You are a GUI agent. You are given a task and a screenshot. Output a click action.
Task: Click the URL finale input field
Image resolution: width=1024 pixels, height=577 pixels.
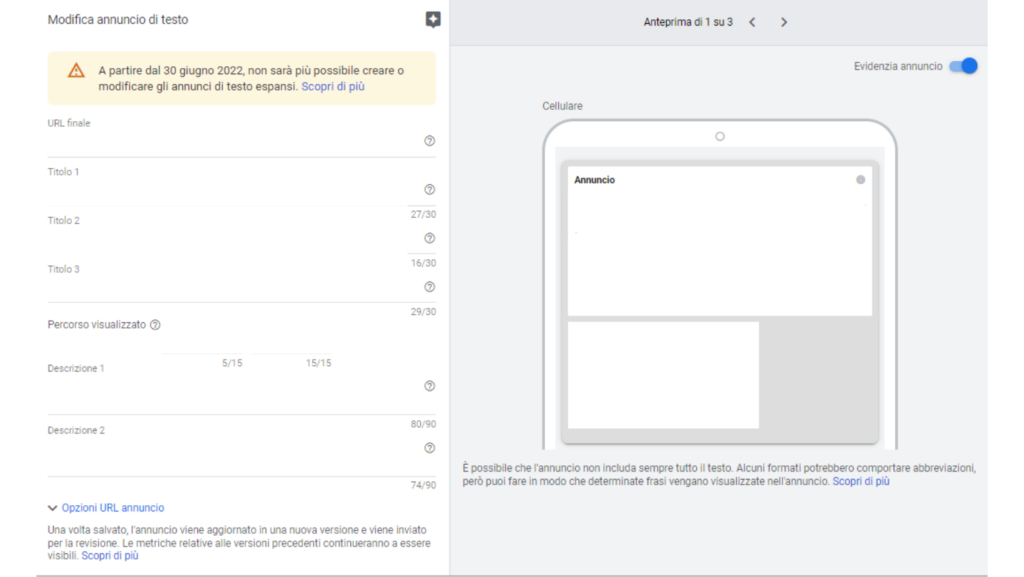235,142
